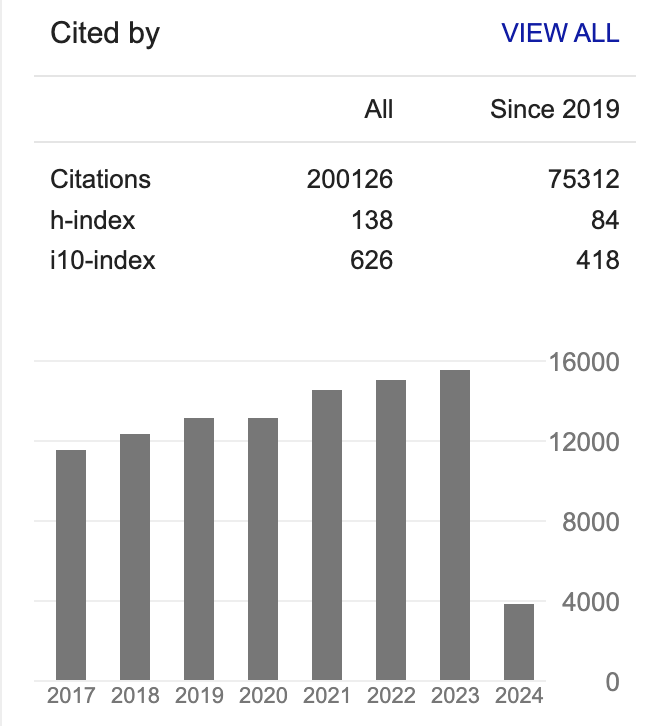The width and height of the screenshot is (654, 726).
Task: Open the VIEW ALL citations link
Action: coord(560,33)
